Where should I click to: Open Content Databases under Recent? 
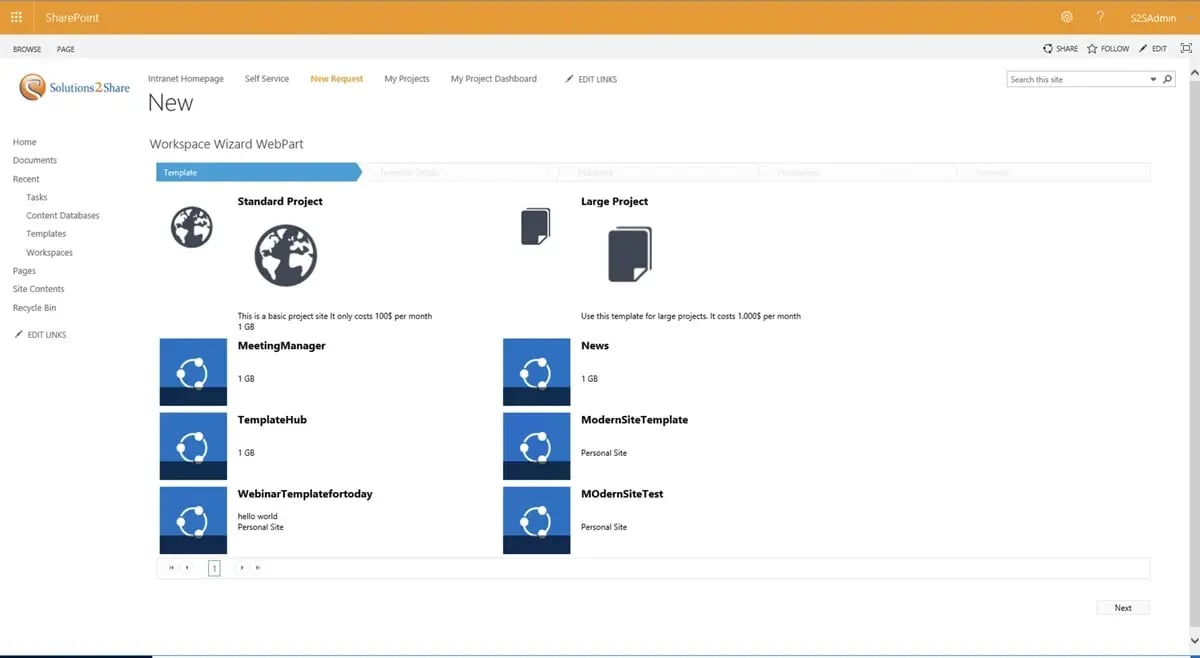pos(63,215)
